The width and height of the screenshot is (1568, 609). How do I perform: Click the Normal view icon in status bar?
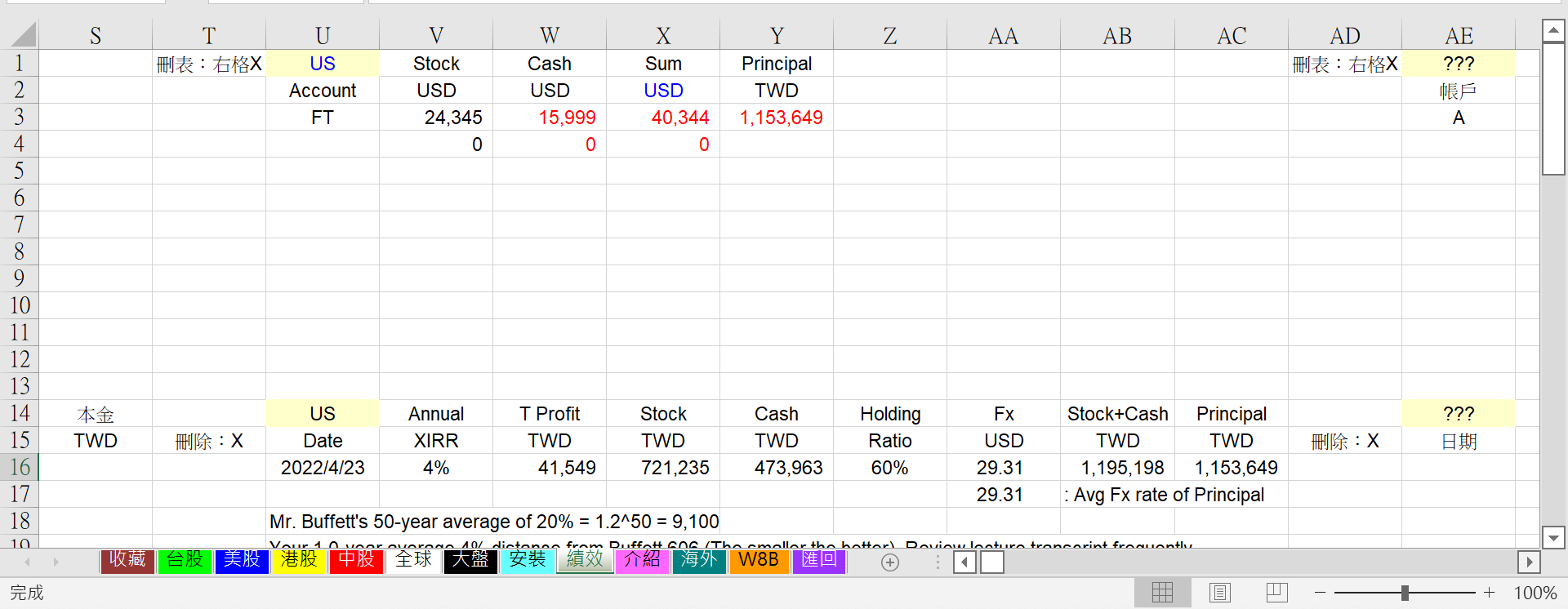1161,593
